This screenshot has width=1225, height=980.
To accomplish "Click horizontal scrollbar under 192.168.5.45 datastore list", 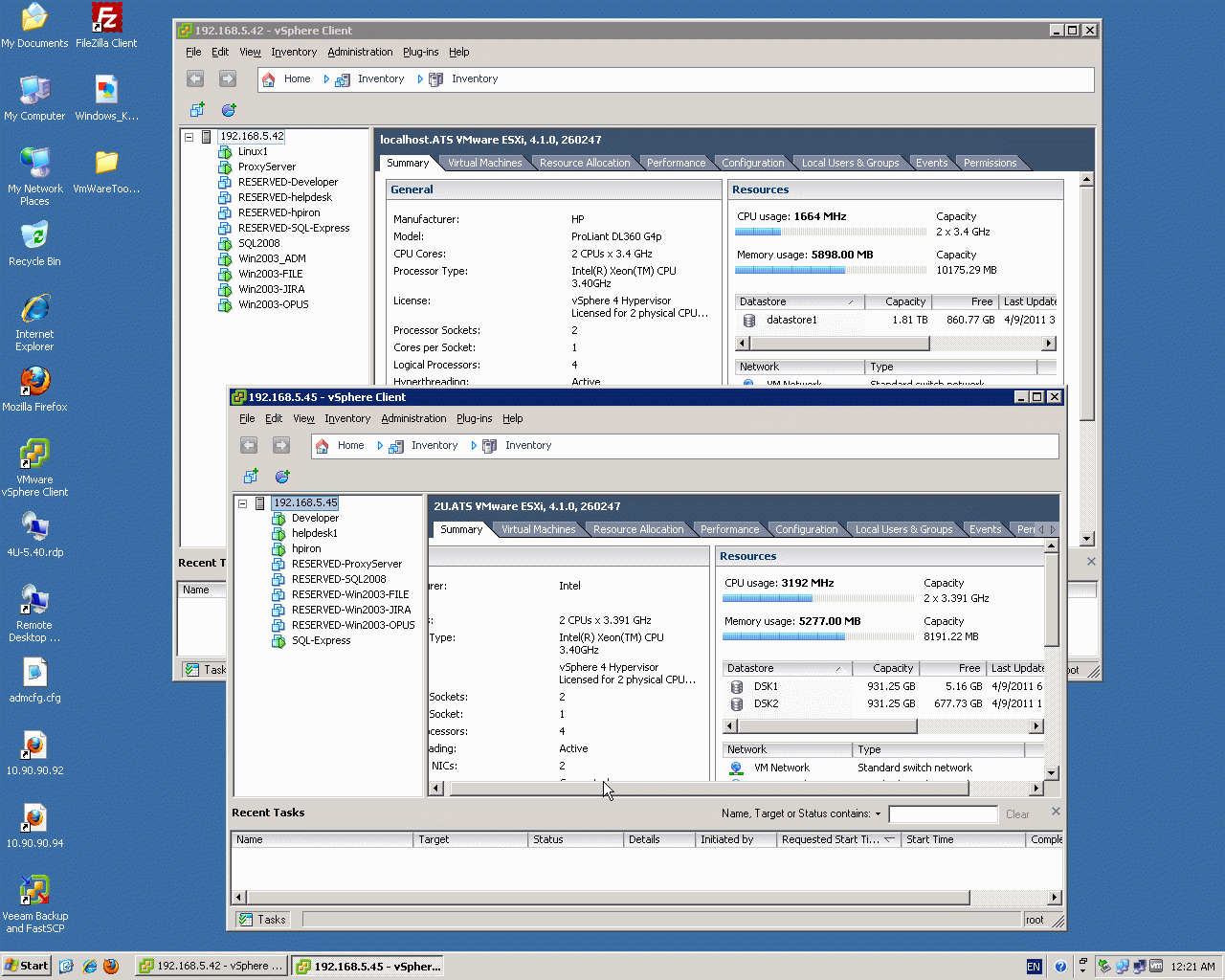I will click(x=827, y=726).
